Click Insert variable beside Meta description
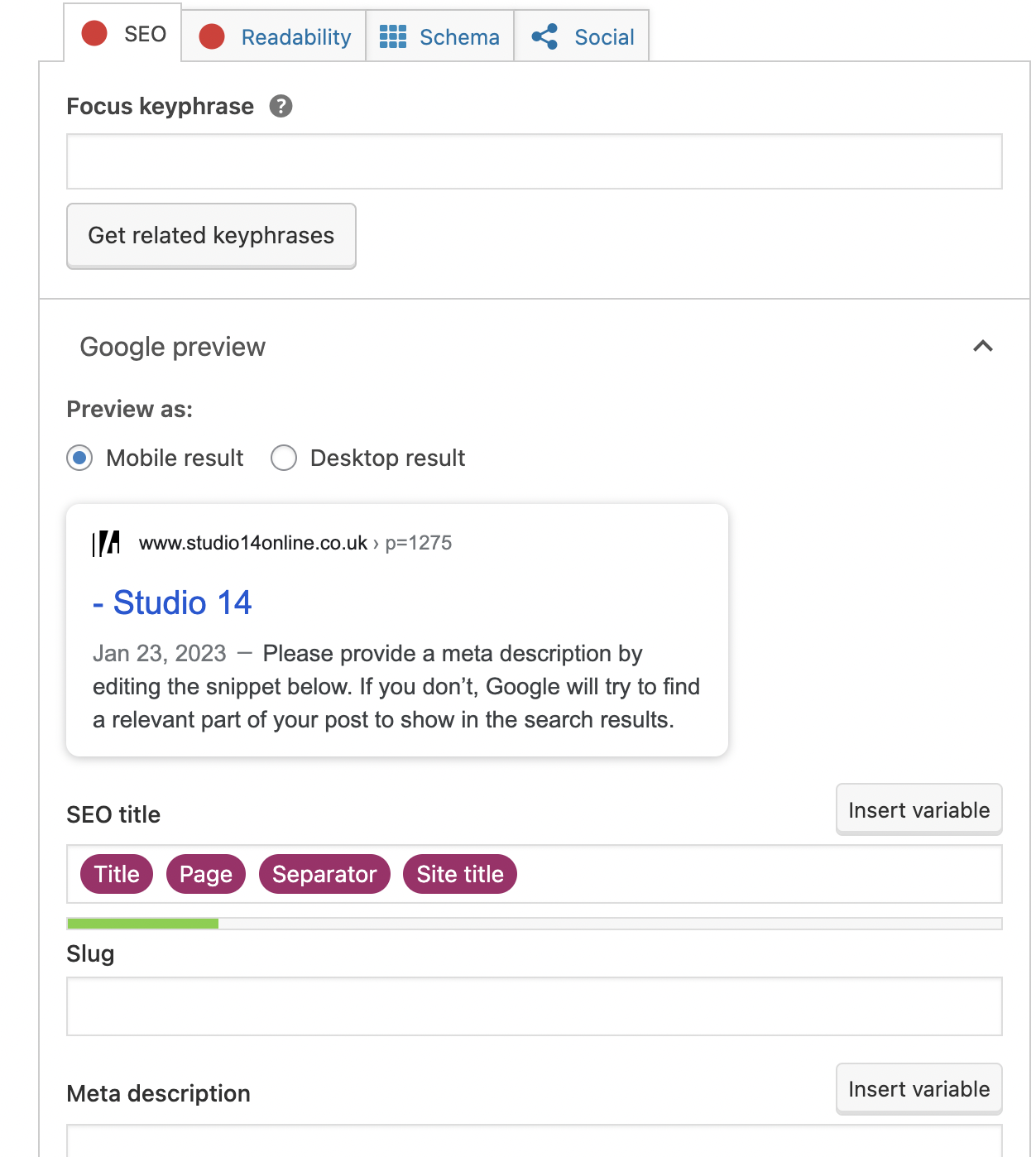The width and height of the screenshot is (1036, 1157). click(x=918, y=1089)
